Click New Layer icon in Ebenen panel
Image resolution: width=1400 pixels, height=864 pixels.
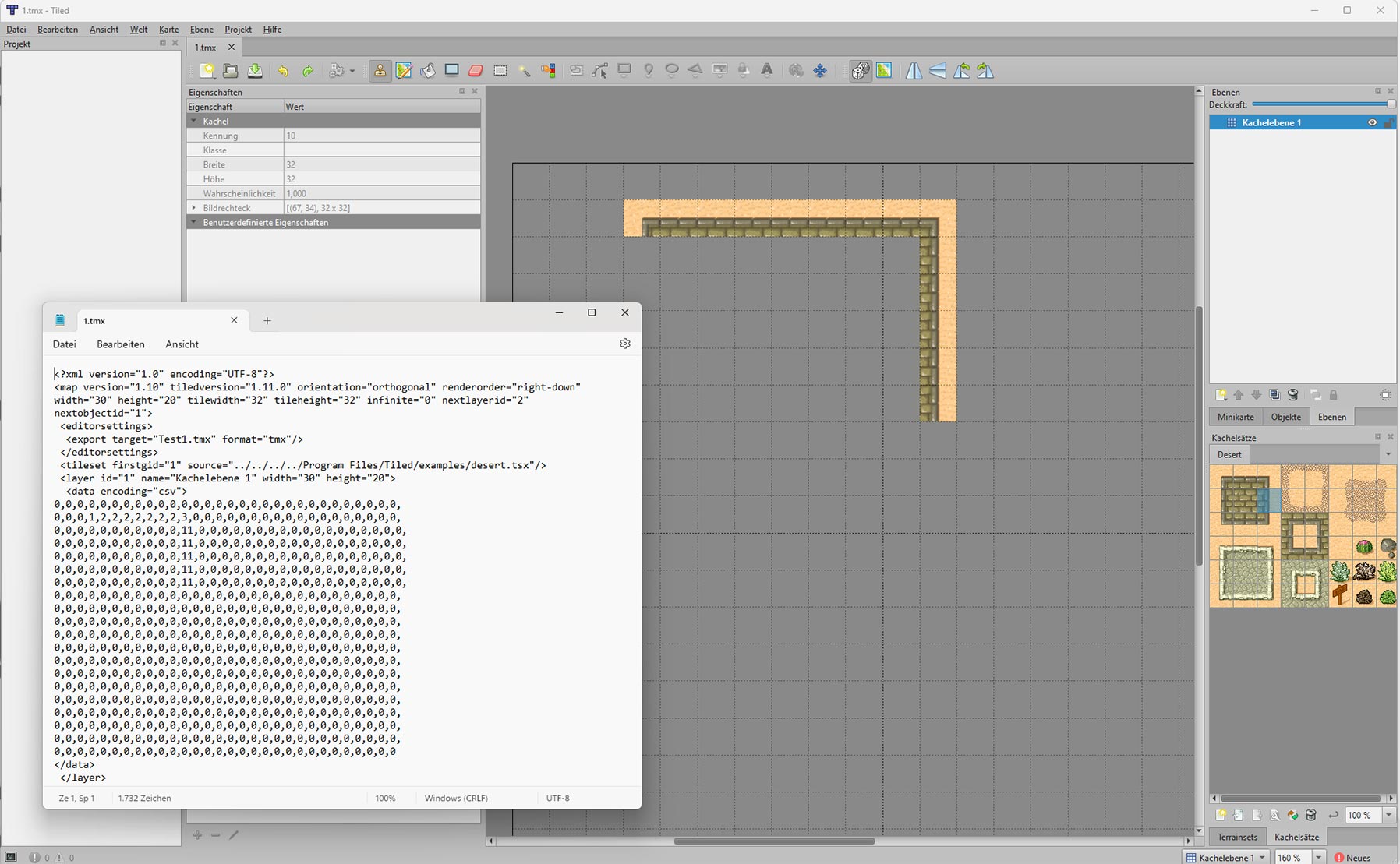pyautogui.click(x=1221, y=395)
